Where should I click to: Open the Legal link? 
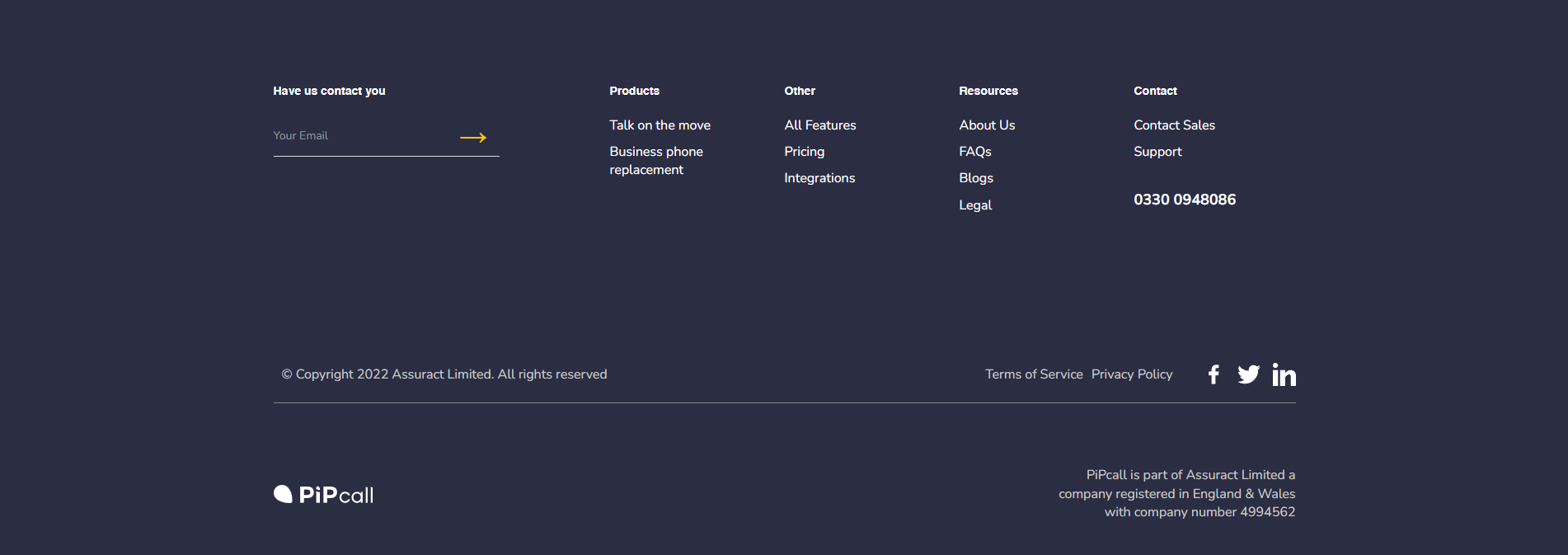975,205
